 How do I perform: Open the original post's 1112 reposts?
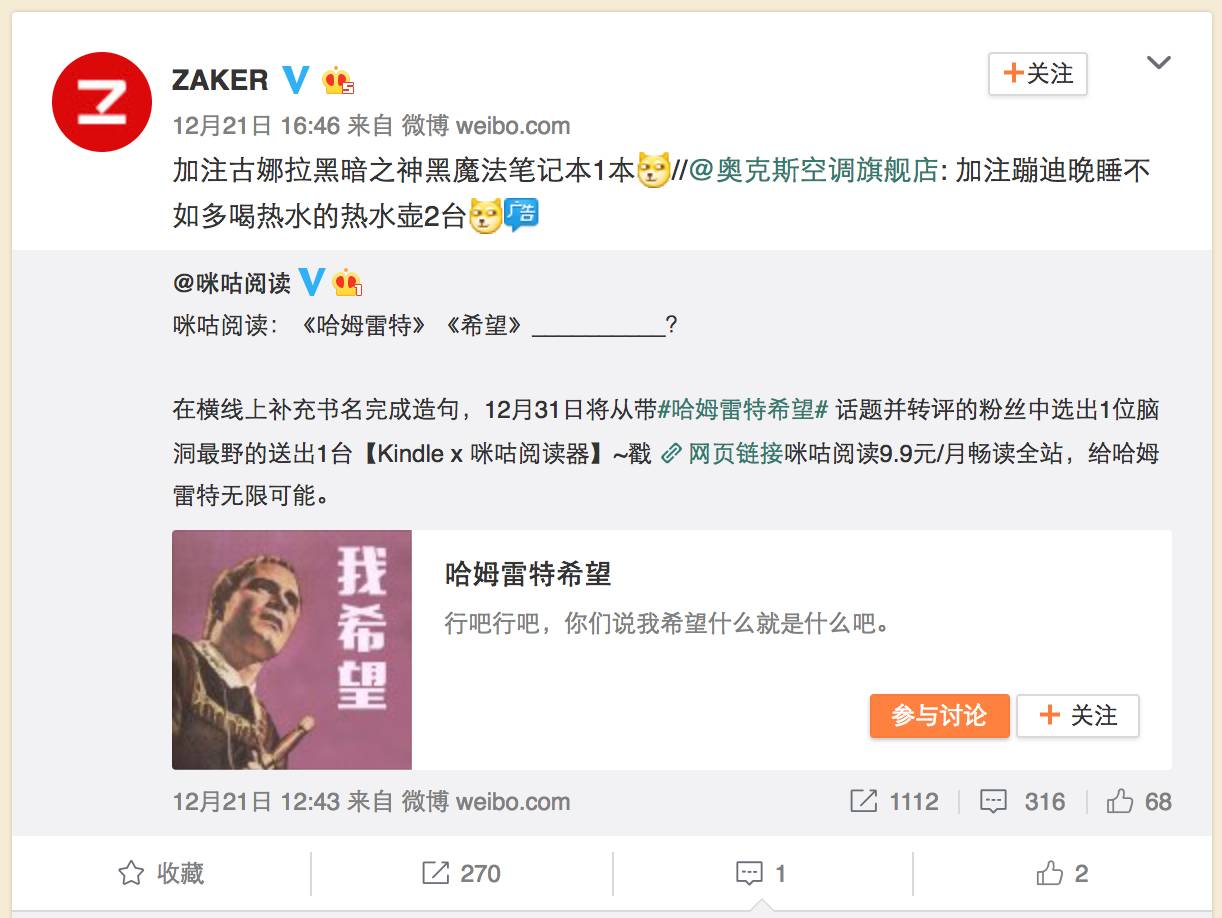pyautogui.click(x=894, y=801)
